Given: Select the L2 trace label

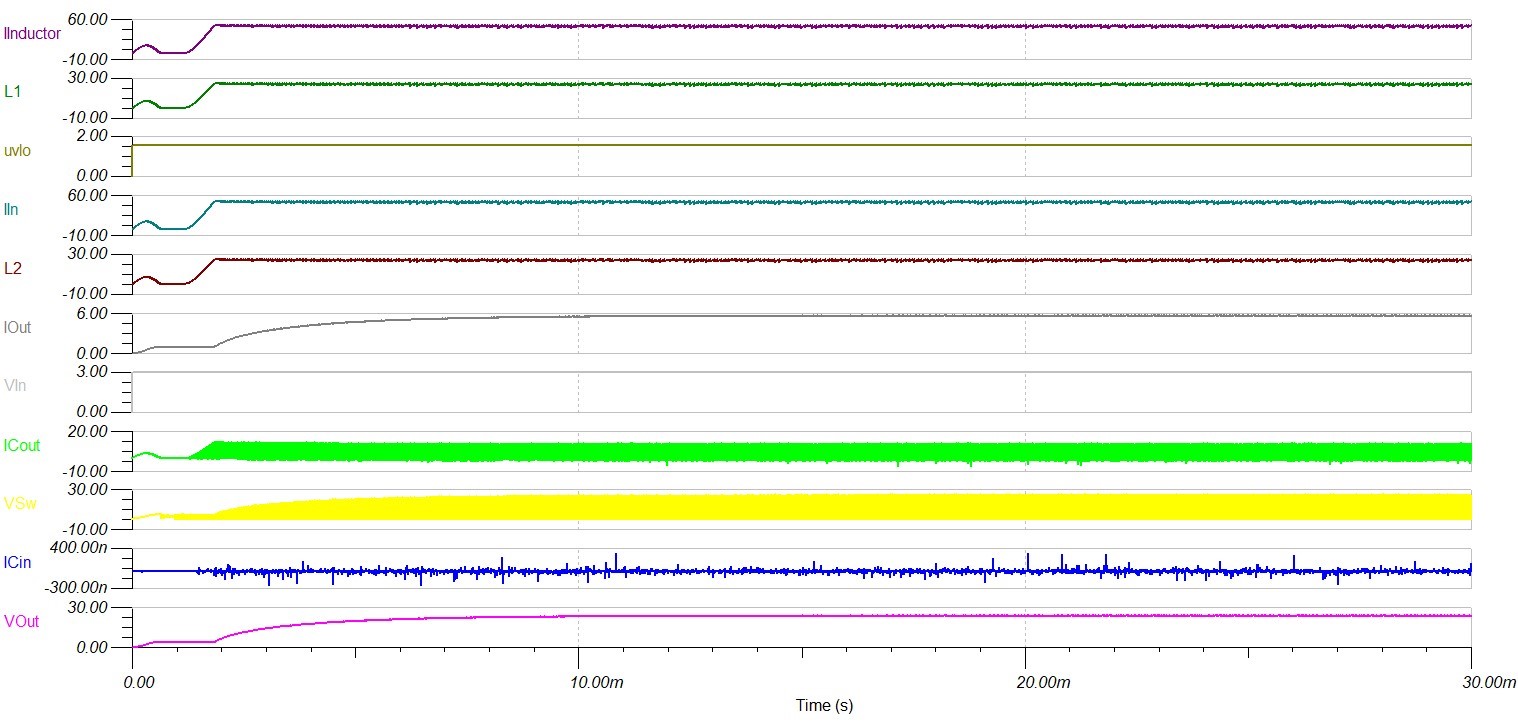Looking at the screenshot, I should pyautogui.click(x=12, y=268).
